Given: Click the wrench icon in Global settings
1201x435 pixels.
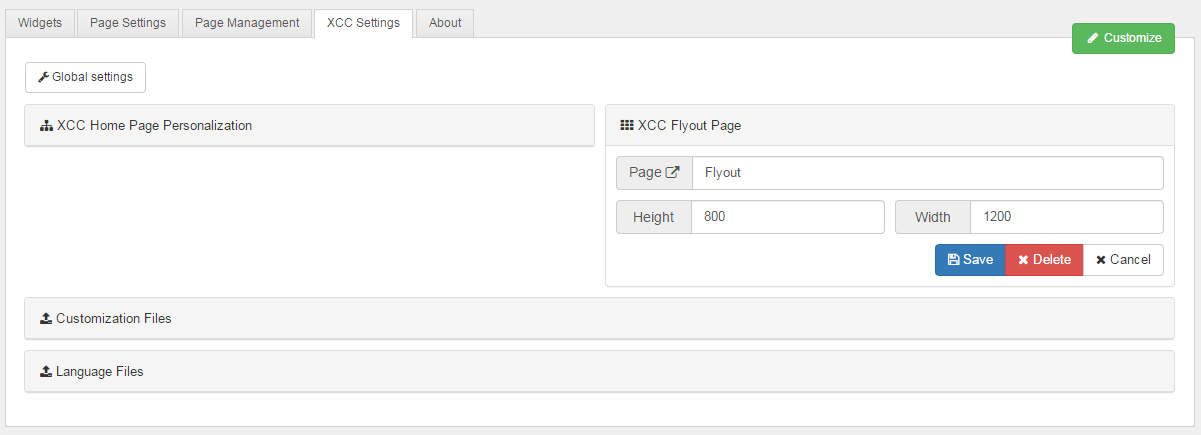Looking at the screenshot, I should pos(43,77).
